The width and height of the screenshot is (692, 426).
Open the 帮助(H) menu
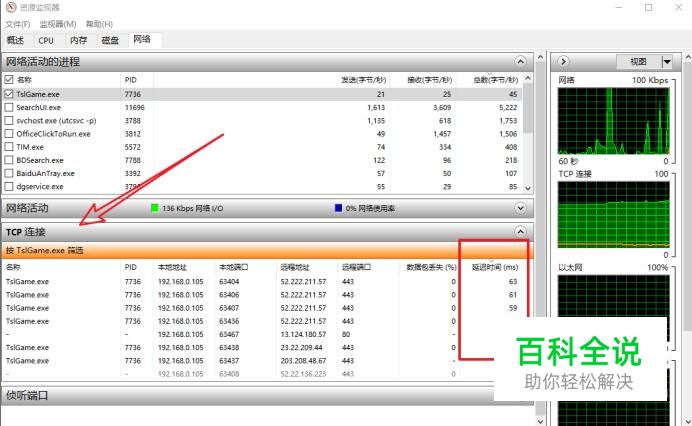[99, 24]
